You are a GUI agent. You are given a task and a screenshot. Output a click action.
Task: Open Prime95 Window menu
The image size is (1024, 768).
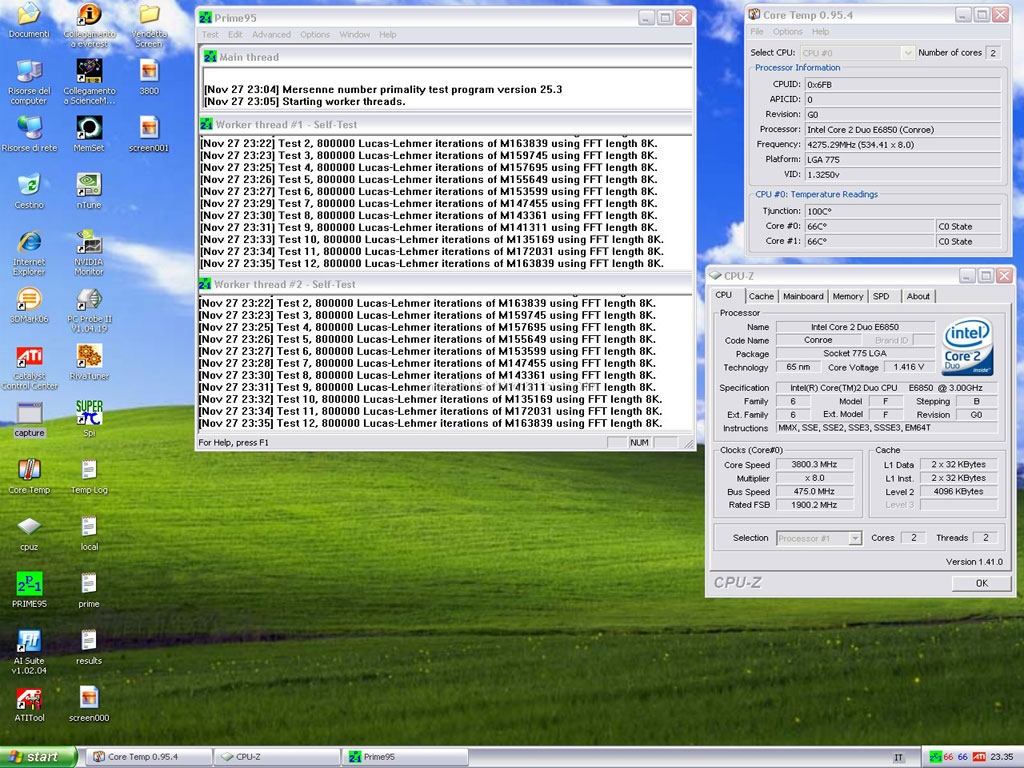click(355, 35)
